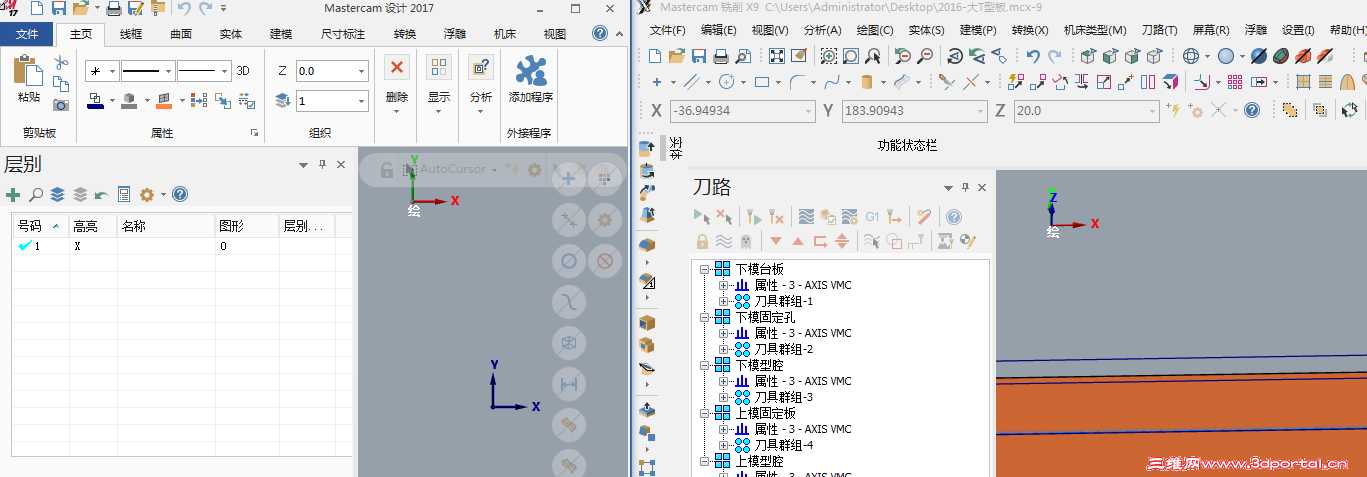Click the rectangle draw tool in X9

tap(762, 81)
